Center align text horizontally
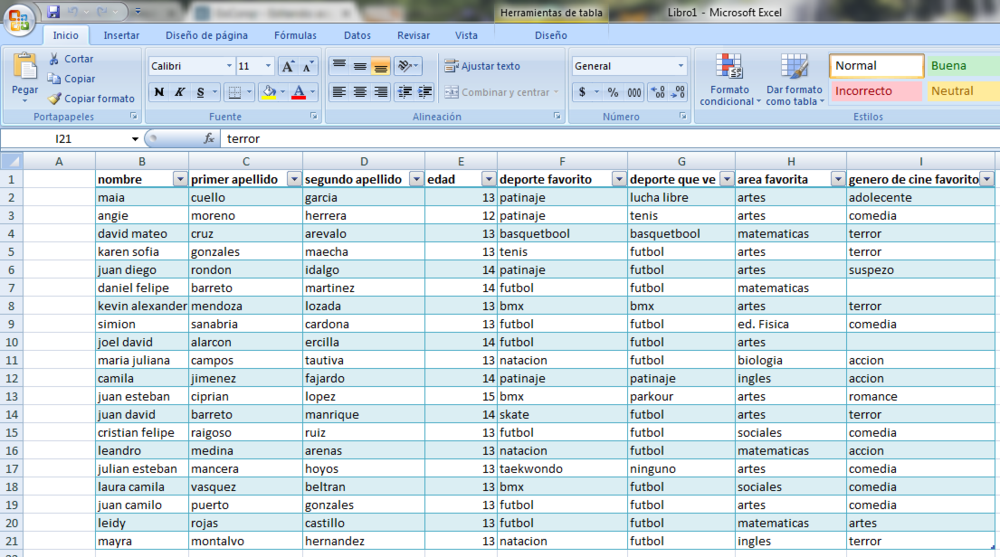This screenshot has width=1000, height=557. coord(360,92)
